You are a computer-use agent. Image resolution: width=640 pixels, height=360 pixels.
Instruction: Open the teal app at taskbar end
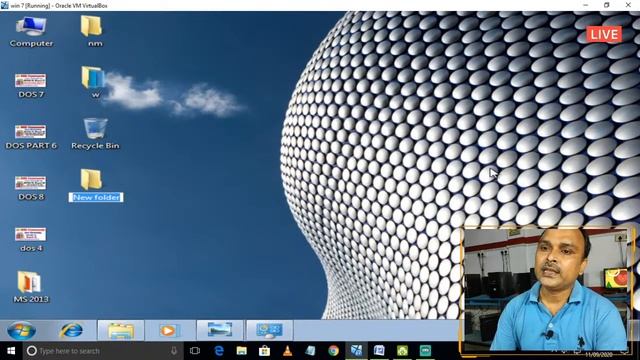(425, 351)
